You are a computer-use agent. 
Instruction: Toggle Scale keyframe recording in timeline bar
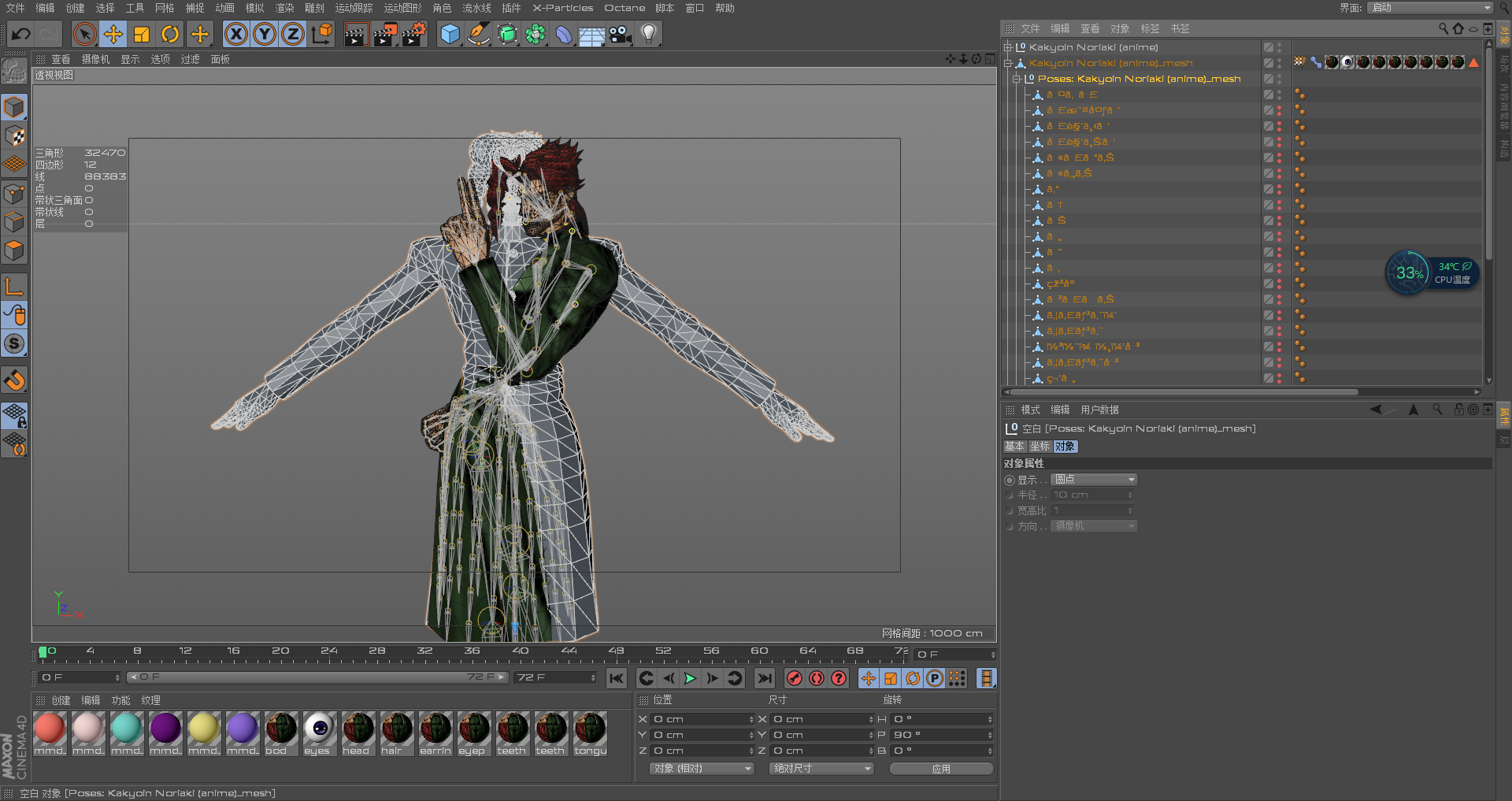click(x=891, y=678)
